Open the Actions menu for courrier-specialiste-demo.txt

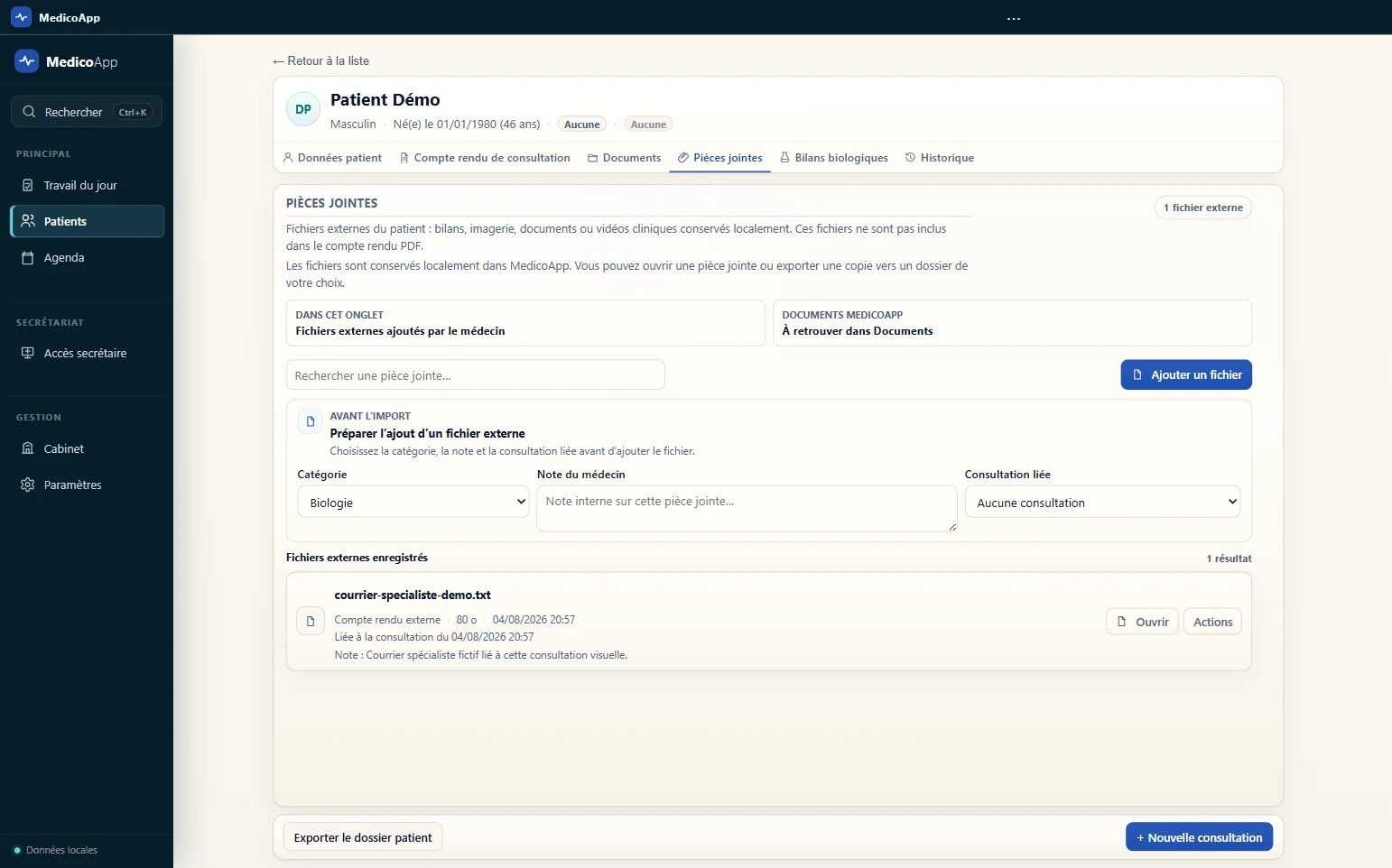[x=1212, y=622]
